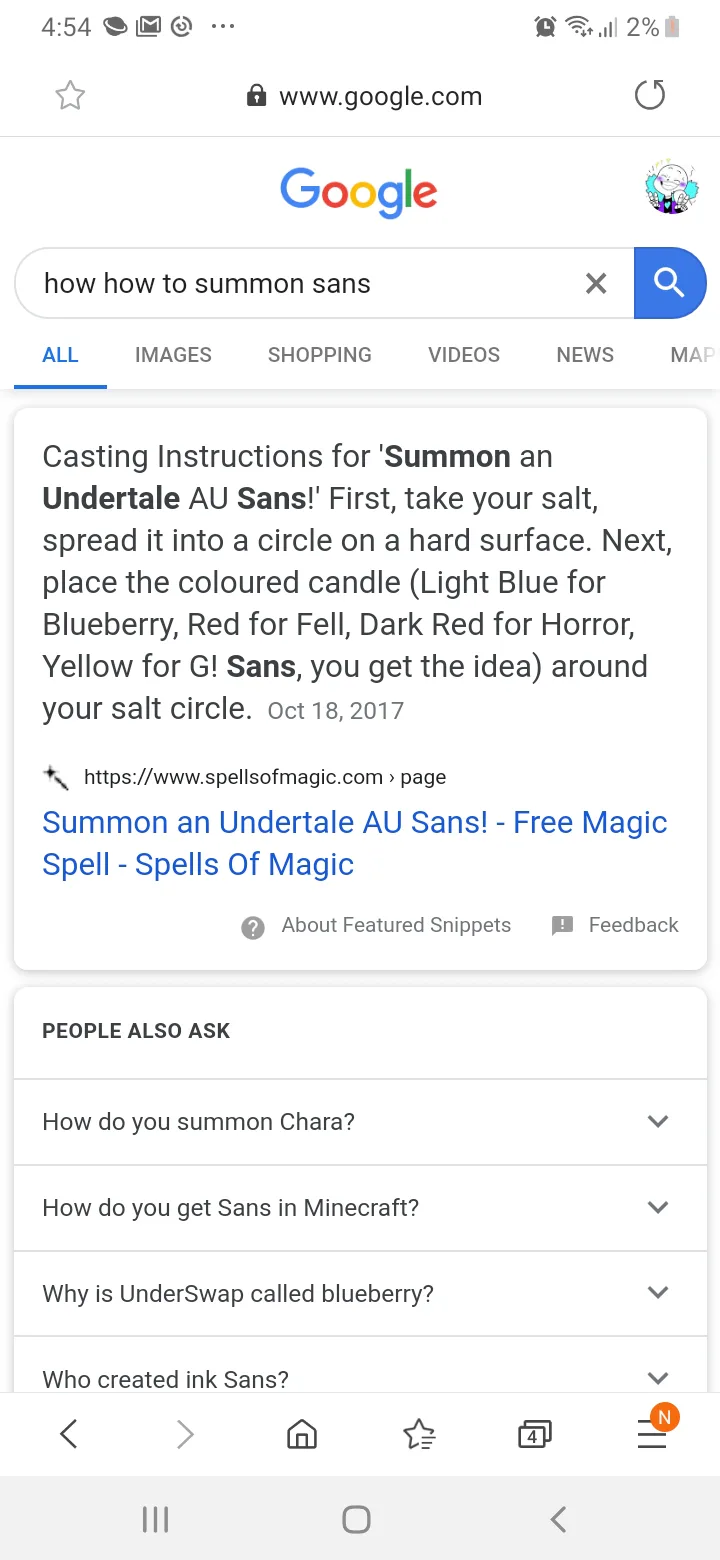Expand "Why is UnderSwap called blueberry?"
Image resolution: width=720 pixels, height=1560 pixels.
(360, 1294)
